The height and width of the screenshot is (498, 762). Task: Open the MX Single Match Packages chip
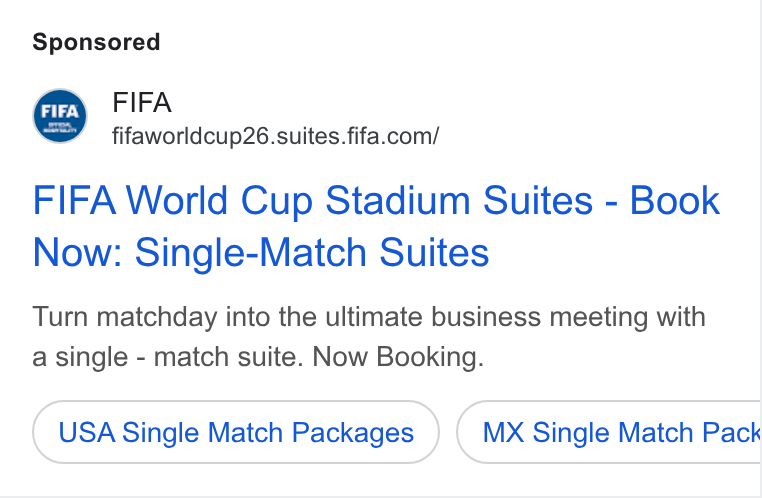[x=608, y=432]
